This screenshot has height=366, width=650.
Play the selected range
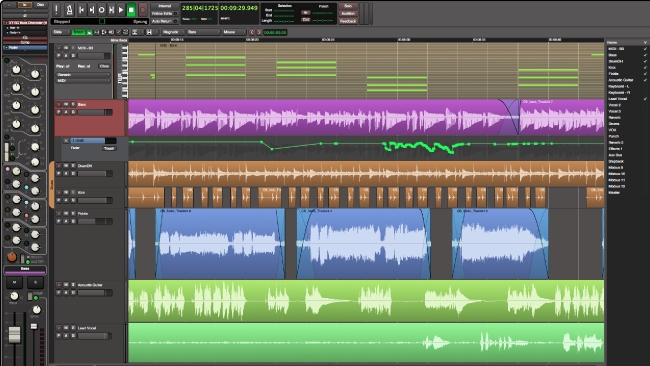[x=111, y=9]
